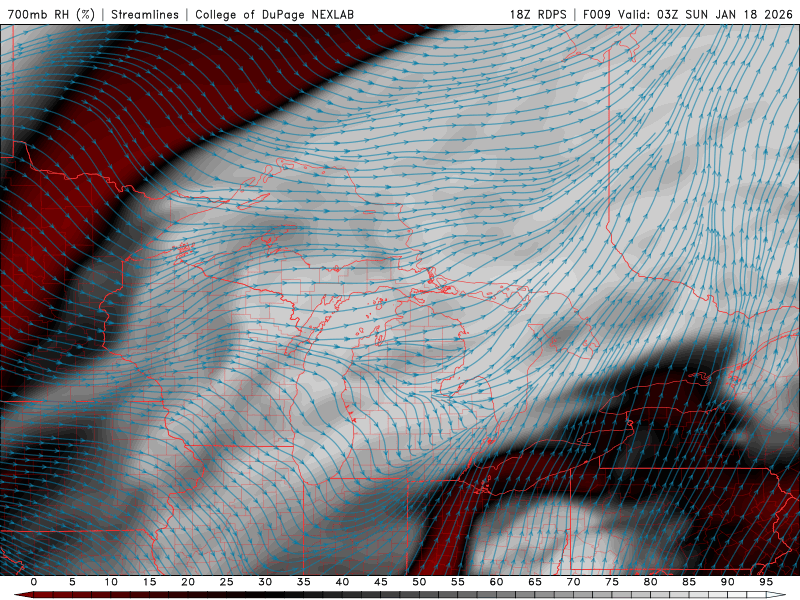Click the '50' colorbar value label
This screenshot has width=800, height=600.
[419, 582]
